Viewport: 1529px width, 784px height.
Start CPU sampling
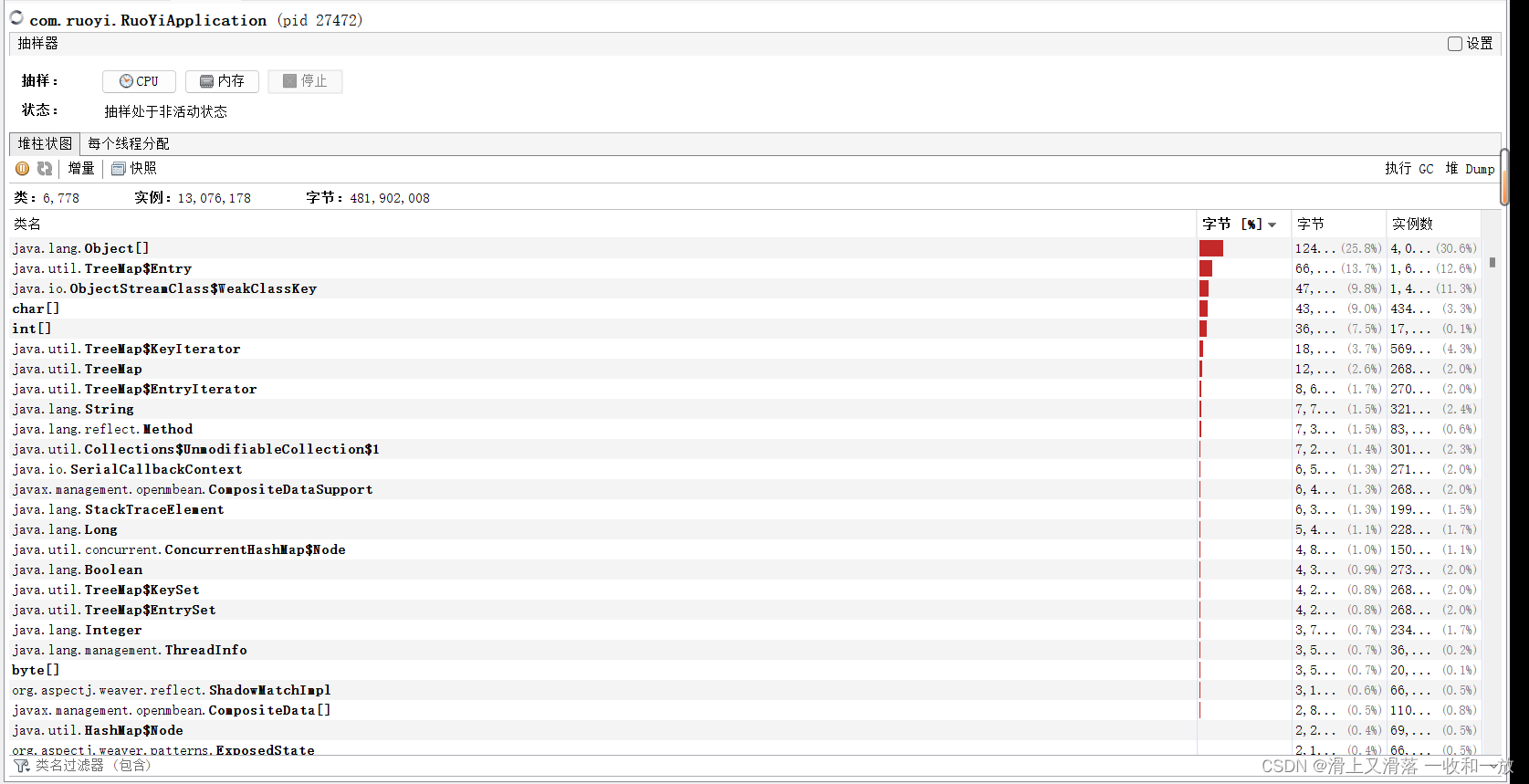click(x=139, y=81)
